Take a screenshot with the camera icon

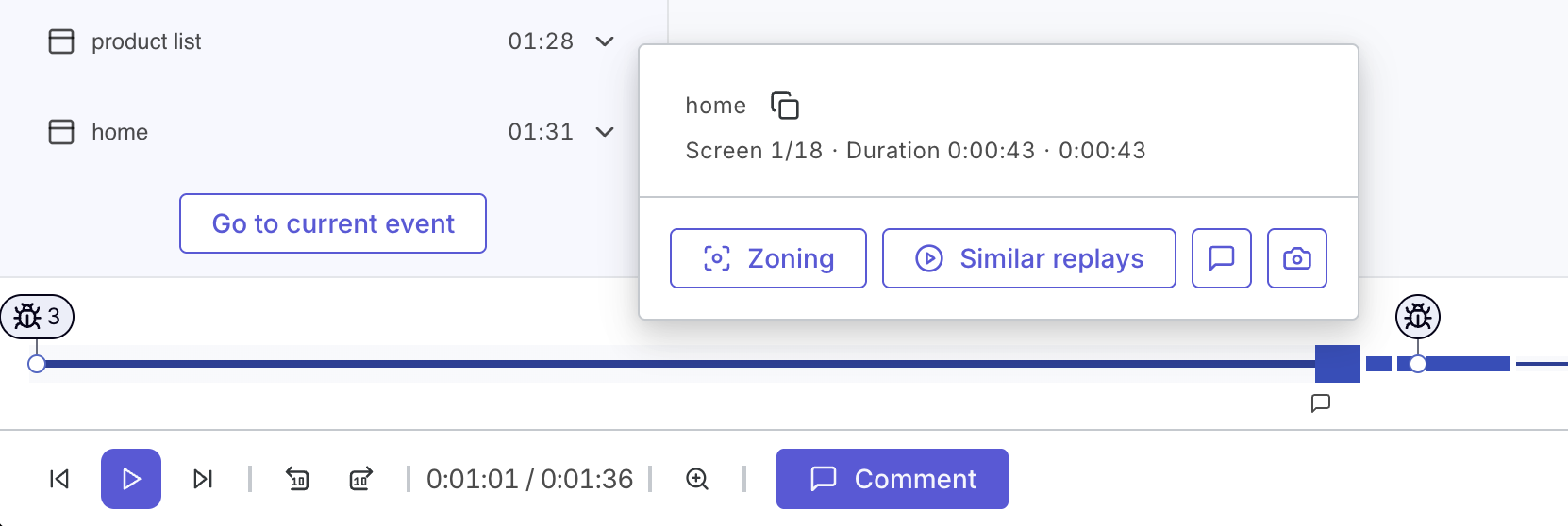coord(1296,258)
